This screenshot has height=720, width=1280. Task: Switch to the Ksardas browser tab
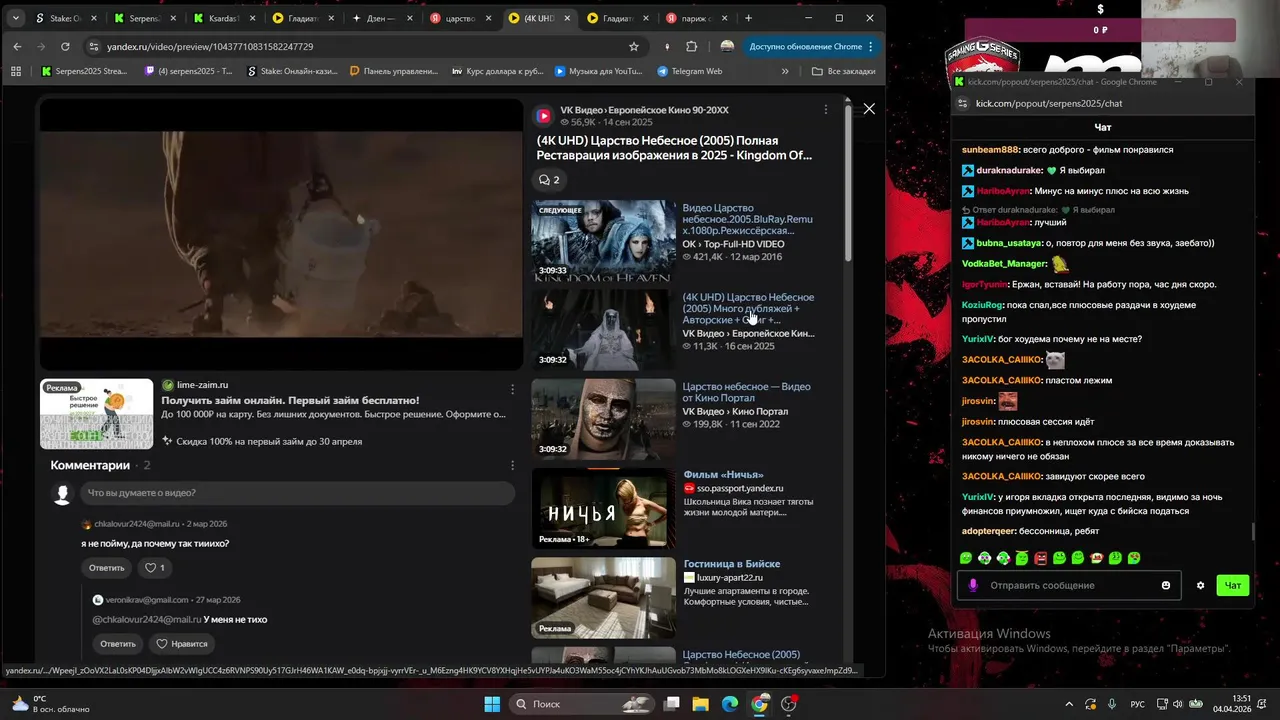(x=225, y=18)
